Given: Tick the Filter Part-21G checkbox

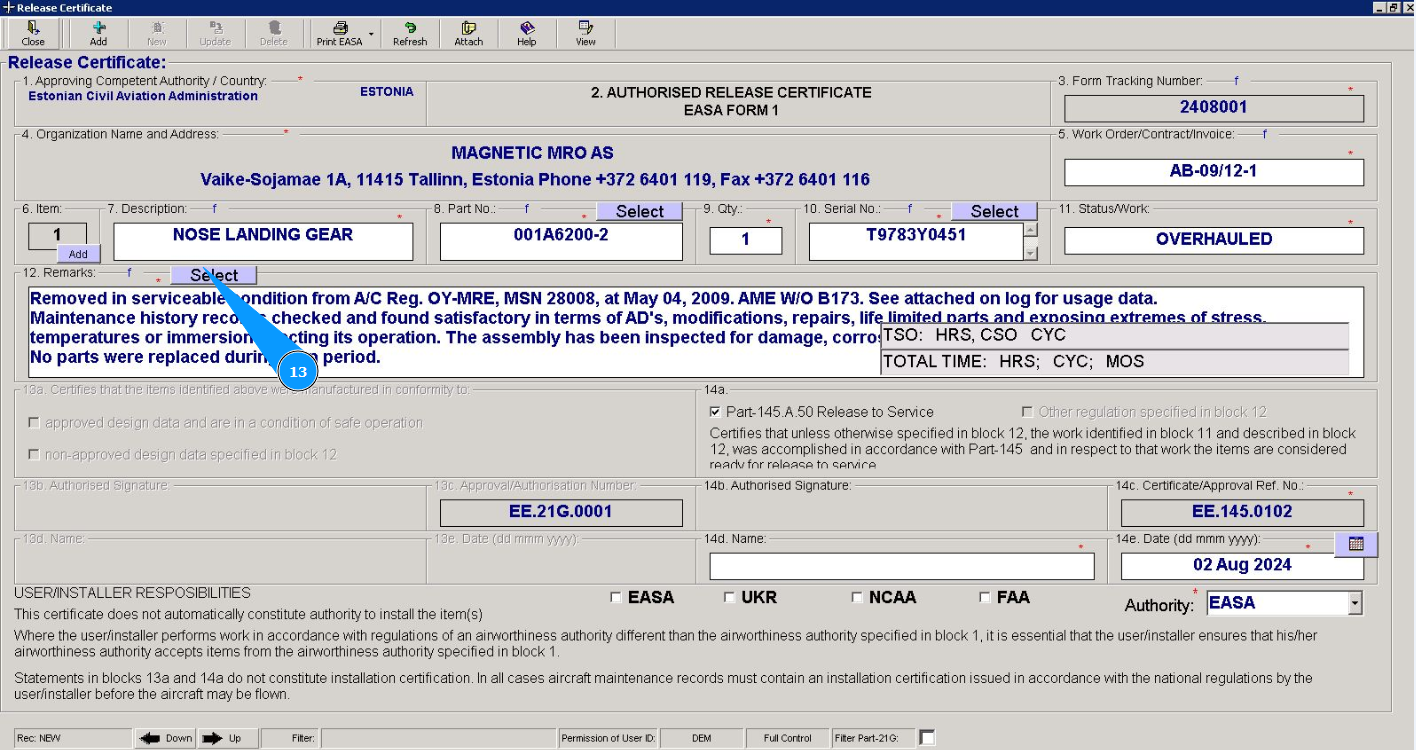Looking at the screenshot, I should [927, 738].
